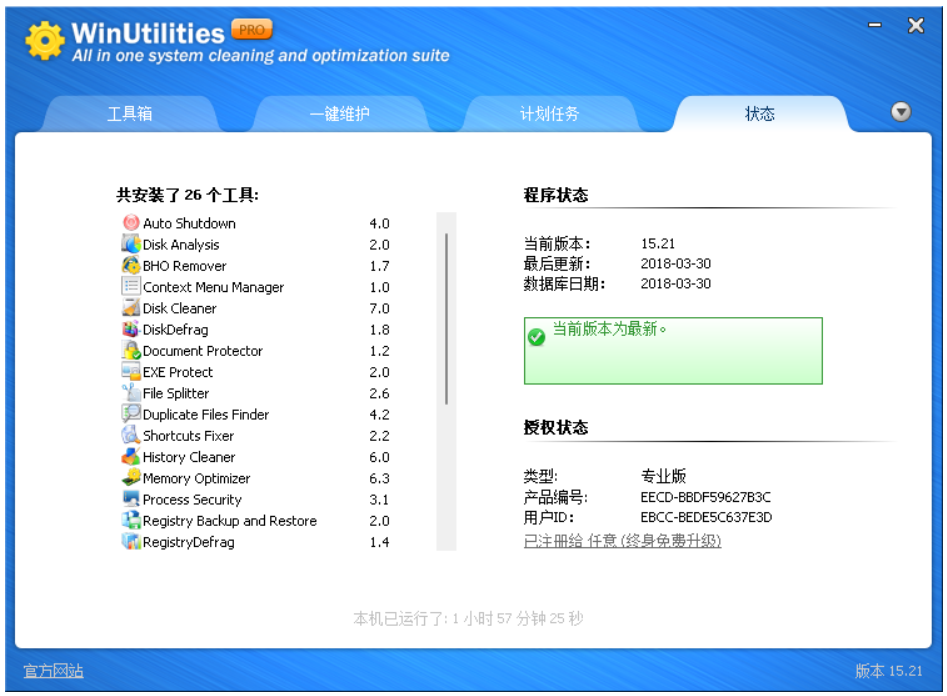Viewport: 947px width, 696px height.
Task: Select the EXE Protect row text
Action: click(178, 372)
